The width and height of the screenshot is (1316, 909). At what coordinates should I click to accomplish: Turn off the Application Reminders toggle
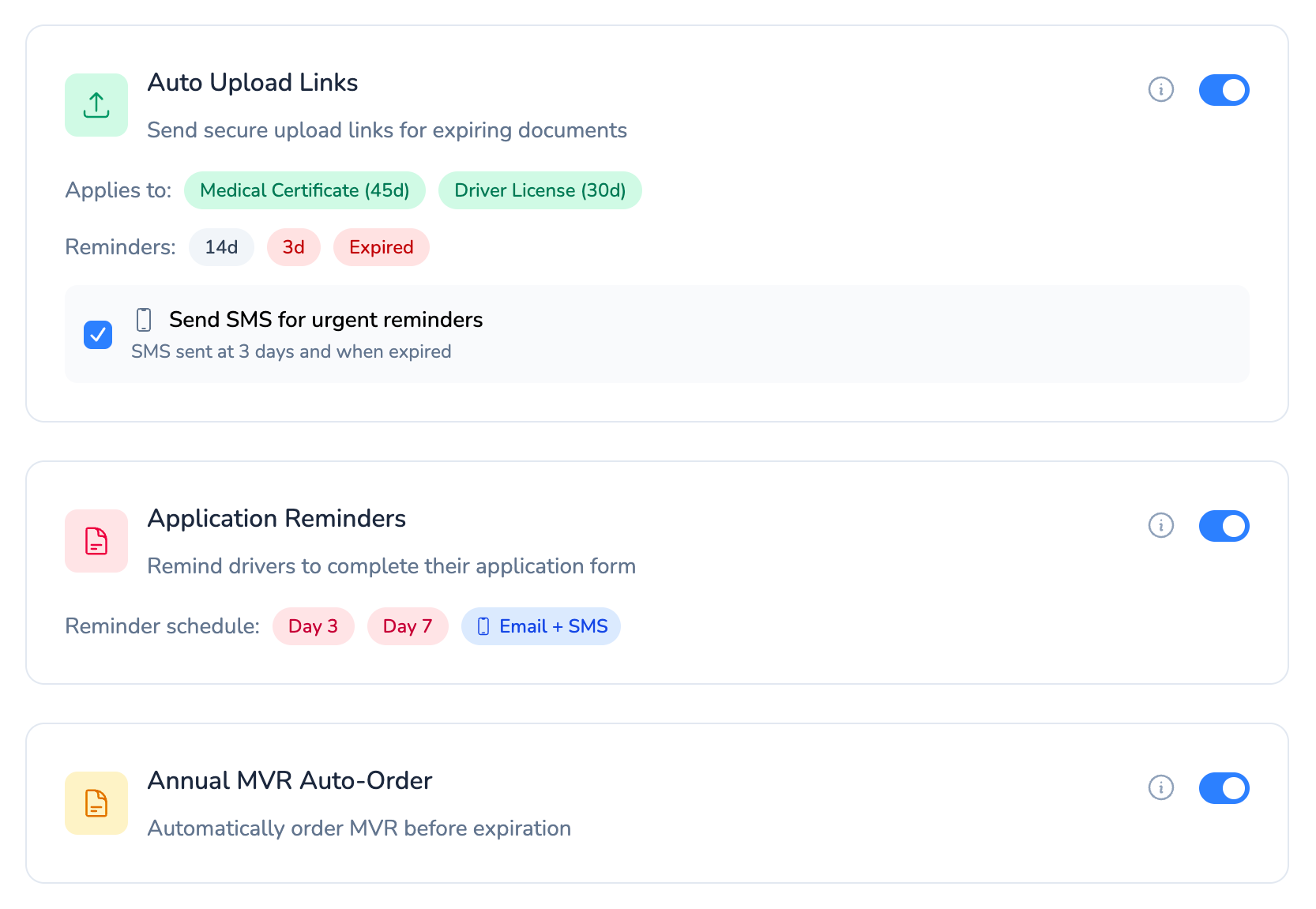click(1224, 525)
